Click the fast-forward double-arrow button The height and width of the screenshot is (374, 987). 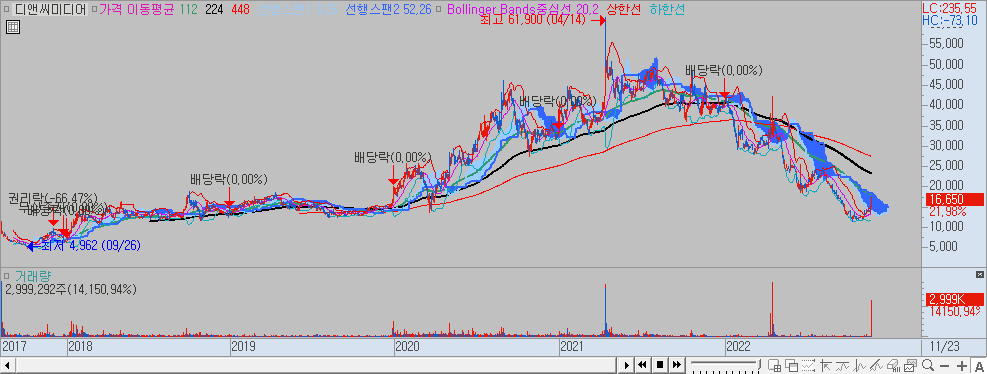(677, 365)
